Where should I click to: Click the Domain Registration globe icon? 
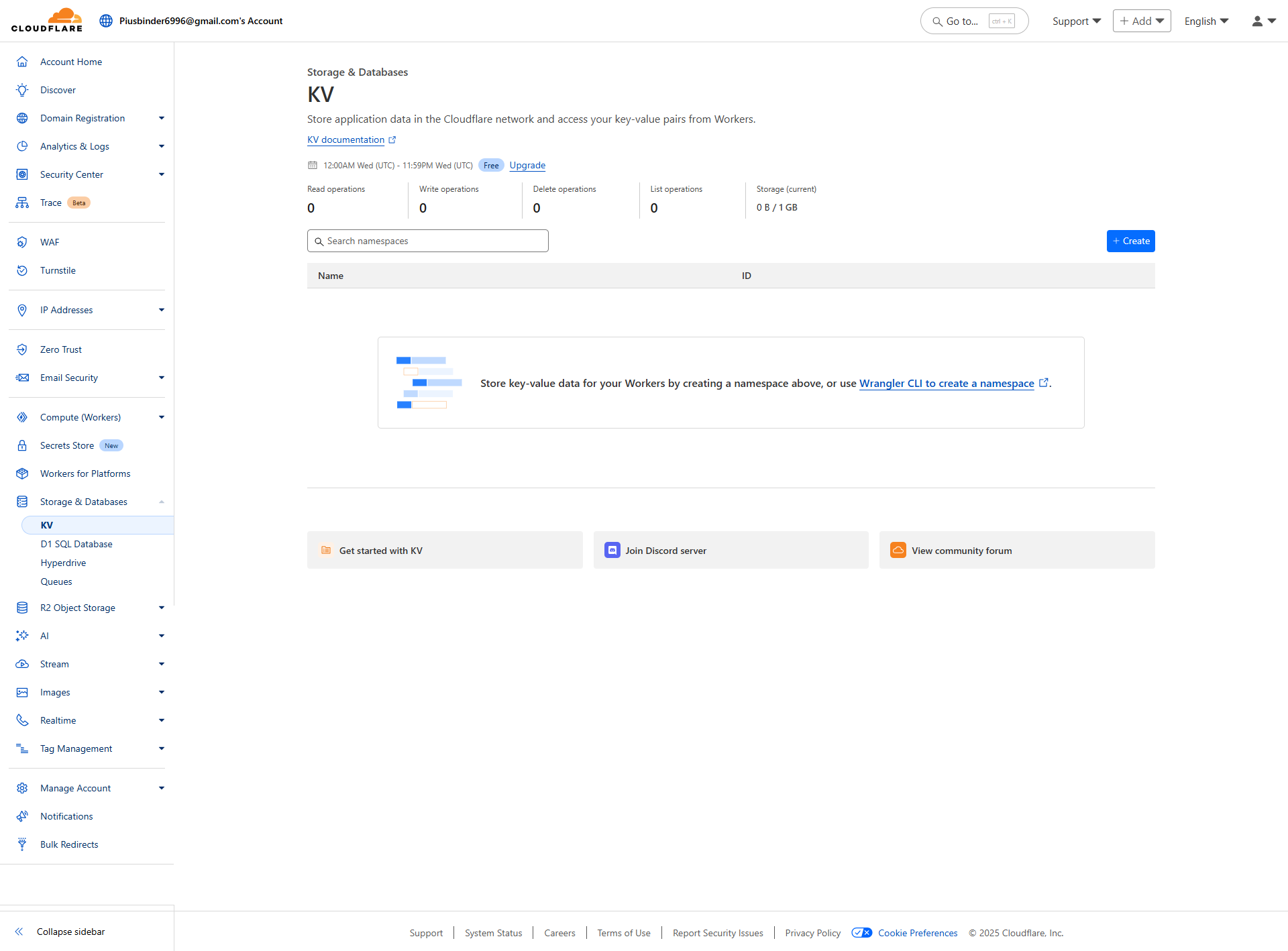click(x=22, y=118)
